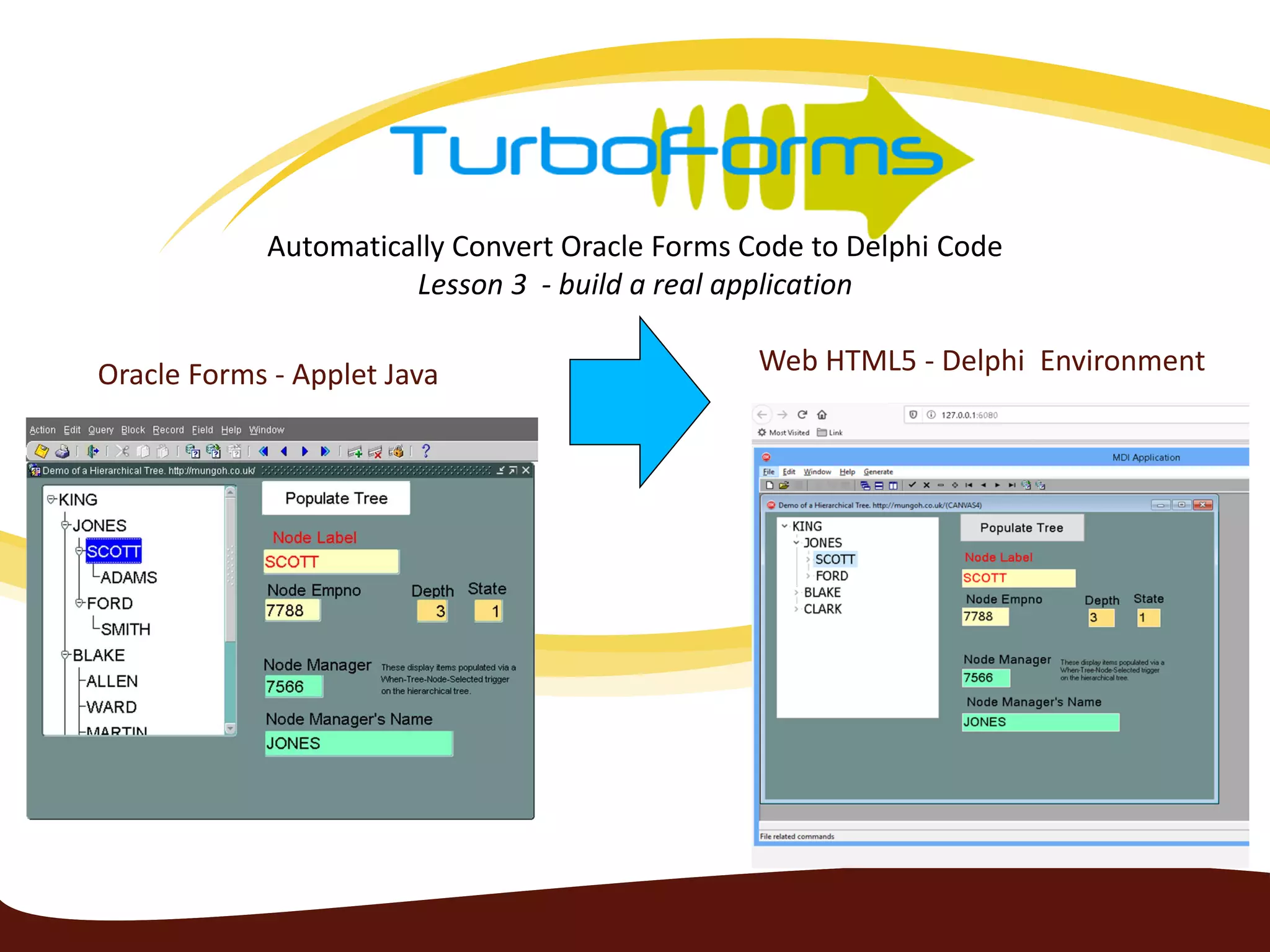Expand the CLARK chevron in web tree
1270x952 pixels.
(796, 609)
